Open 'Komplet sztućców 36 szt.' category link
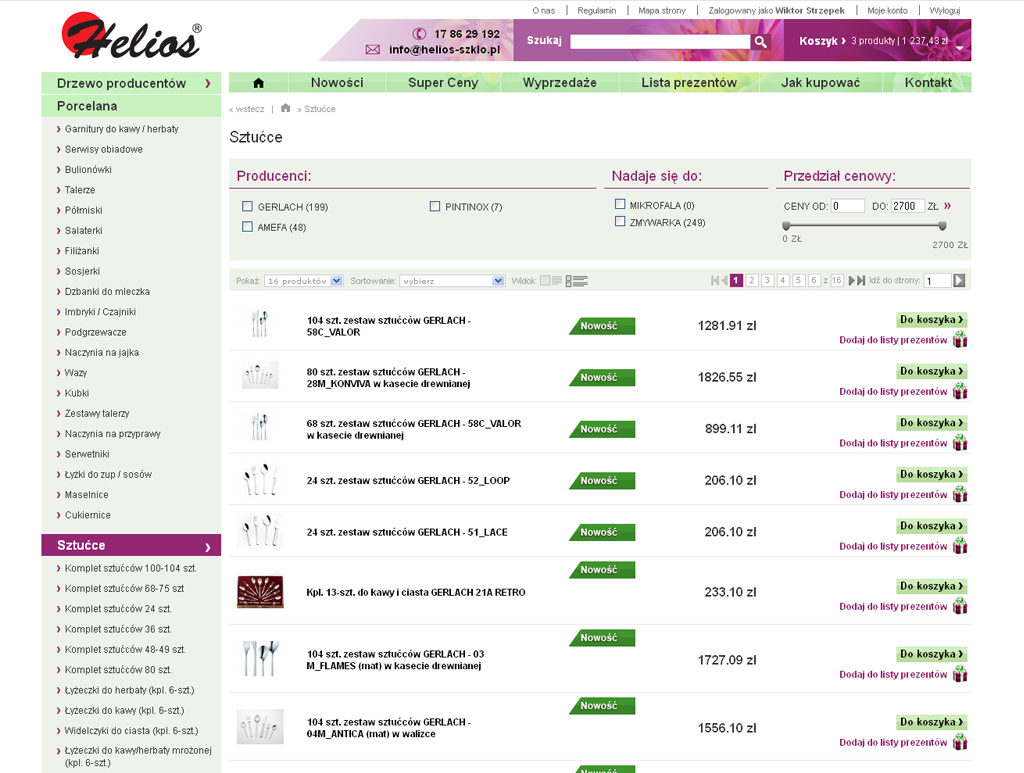Image resolution: width=1024 pixels, height=773 pixels. (118, 629)
